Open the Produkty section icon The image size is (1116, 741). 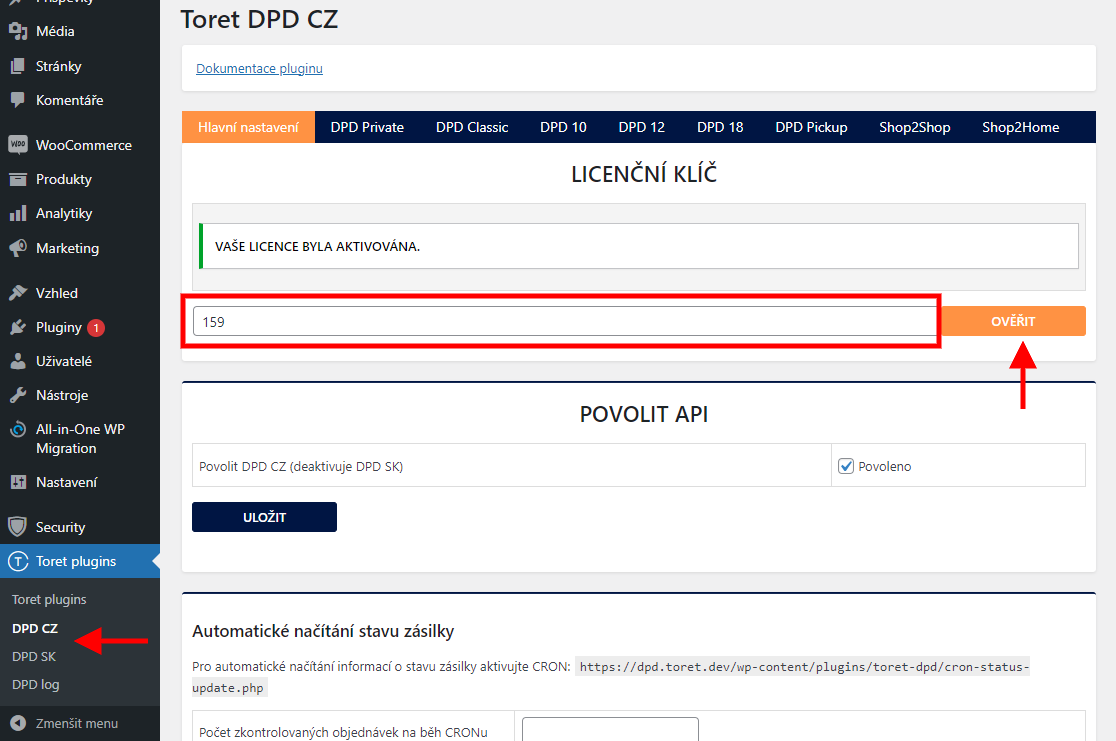[x=20, y=179]
